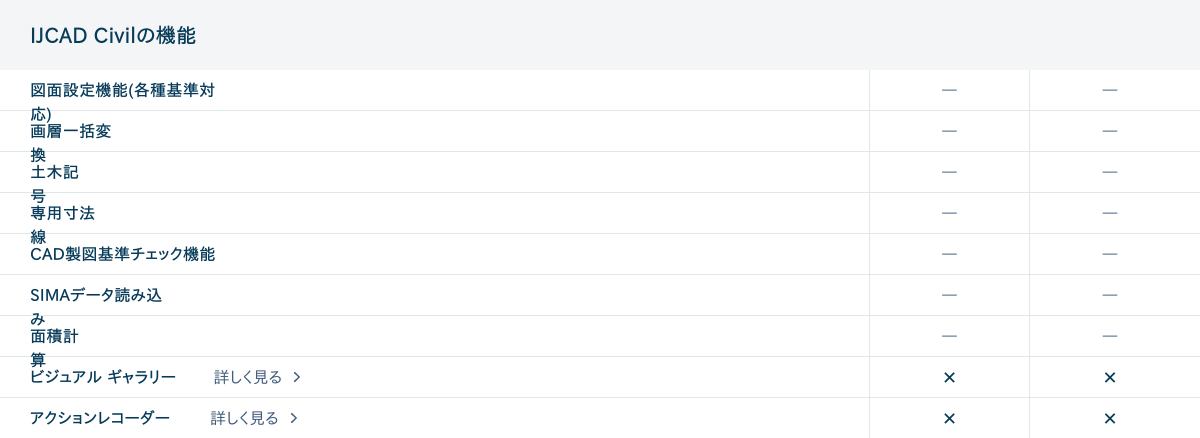Select the CAD製図基準チェック機能 label
This screenshot has width=1200, height=438.
[x=122, y=254]
